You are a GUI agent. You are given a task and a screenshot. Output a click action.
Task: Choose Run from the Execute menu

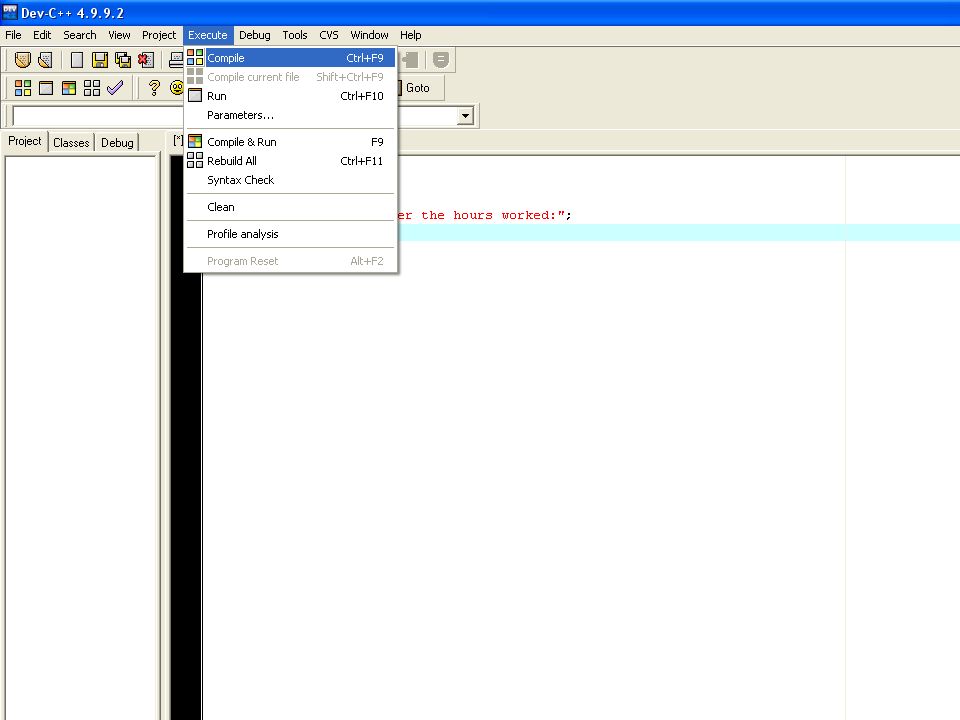click(x=291, y=96)
